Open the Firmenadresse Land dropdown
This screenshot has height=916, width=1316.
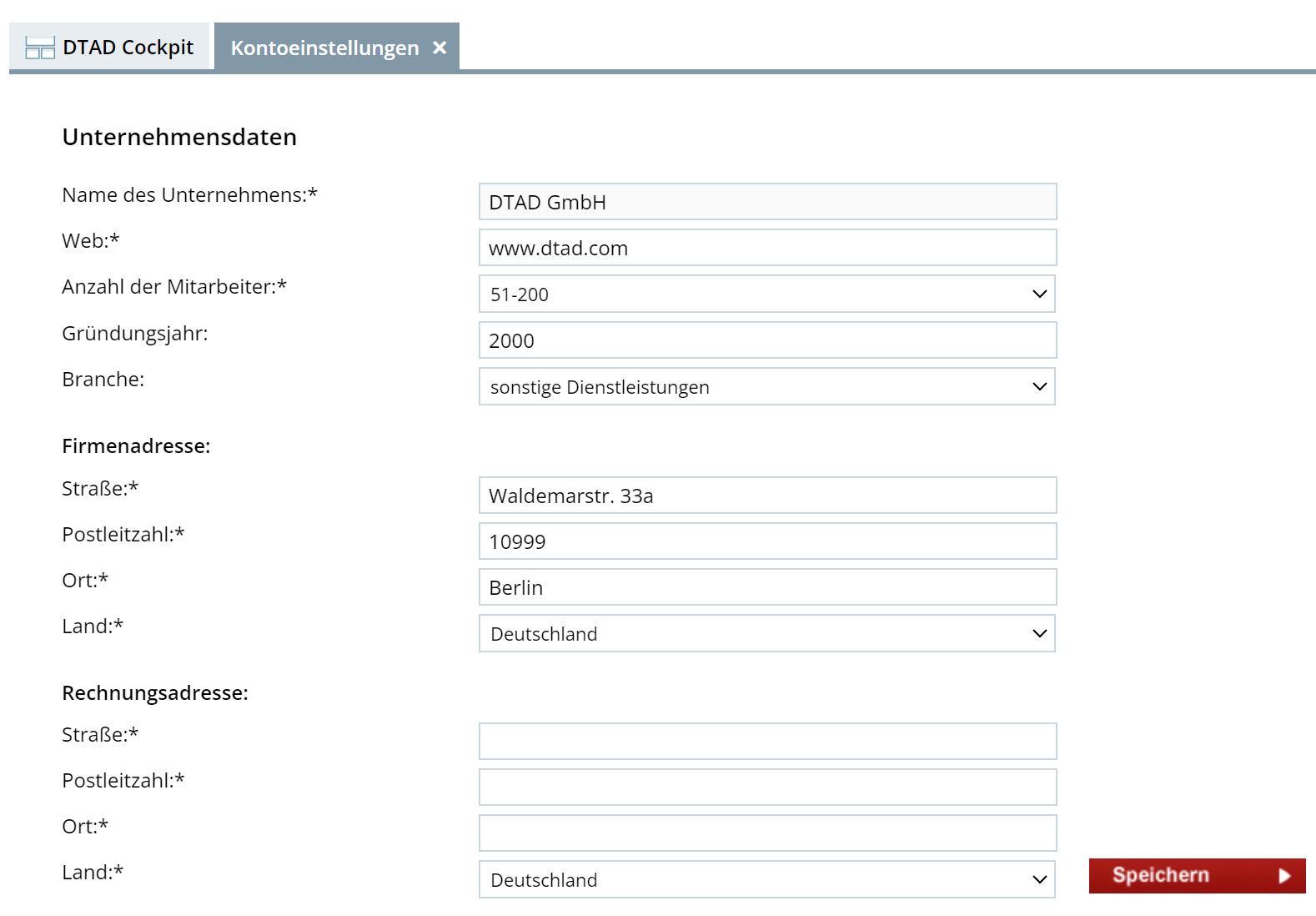[x=767, y=633]
